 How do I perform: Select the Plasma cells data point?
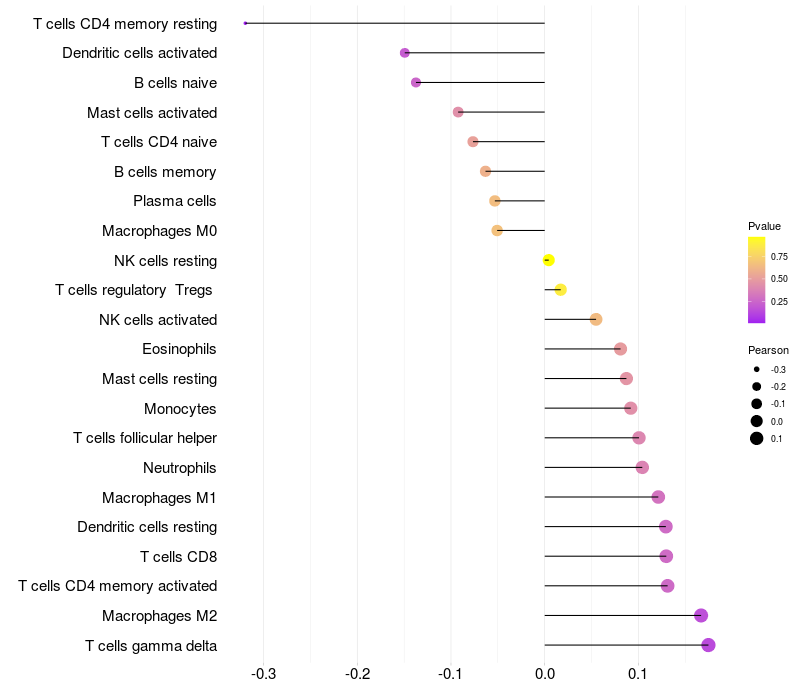click(495, 201)
